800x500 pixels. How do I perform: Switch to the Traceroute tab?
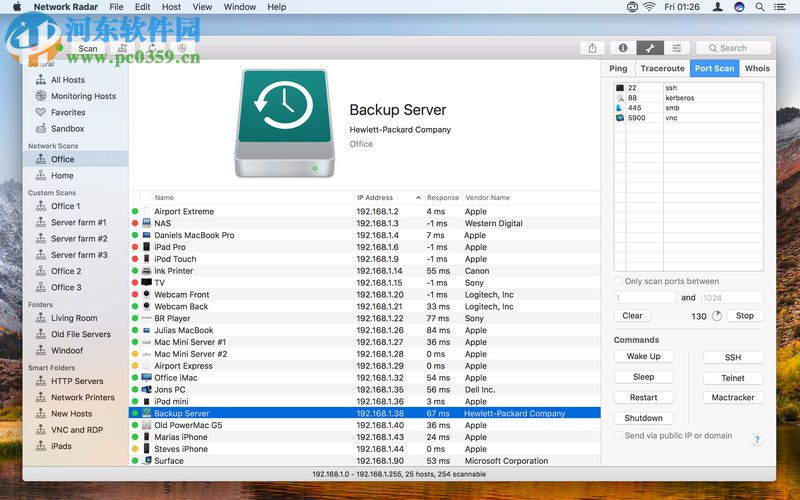[x=662, y=68]
